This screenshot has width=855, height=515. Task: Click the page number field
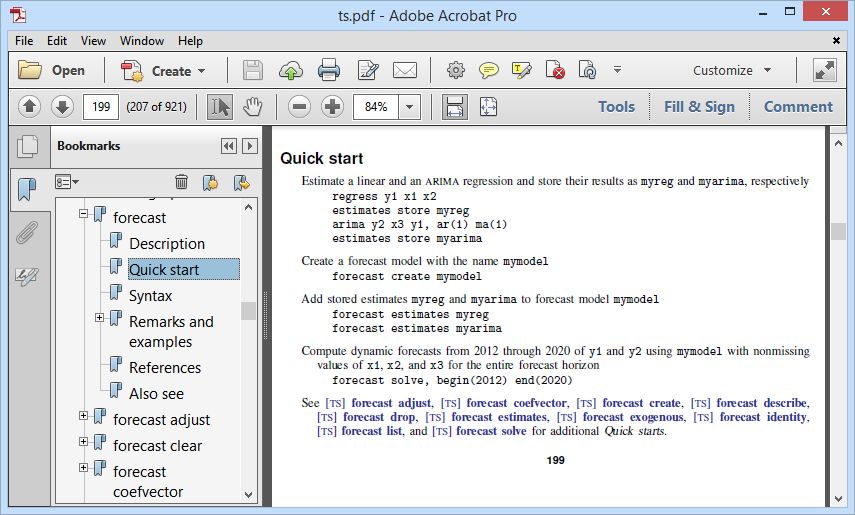100,106
